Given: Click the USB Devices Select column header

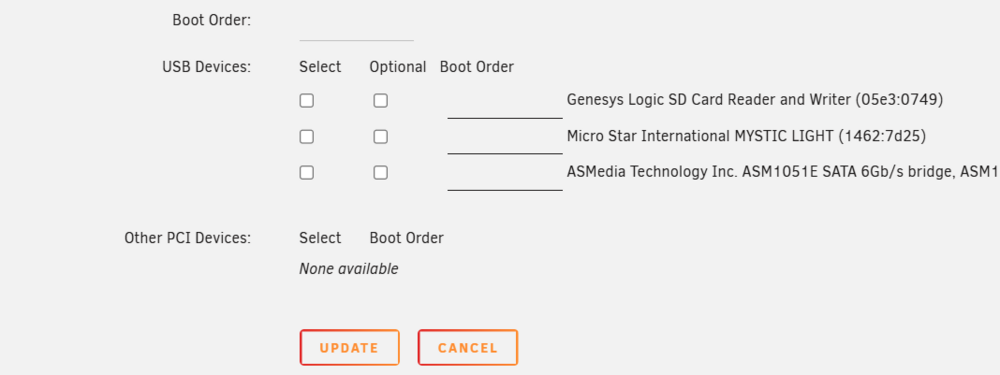Looking at the screenshot, I should pos(320,67).
